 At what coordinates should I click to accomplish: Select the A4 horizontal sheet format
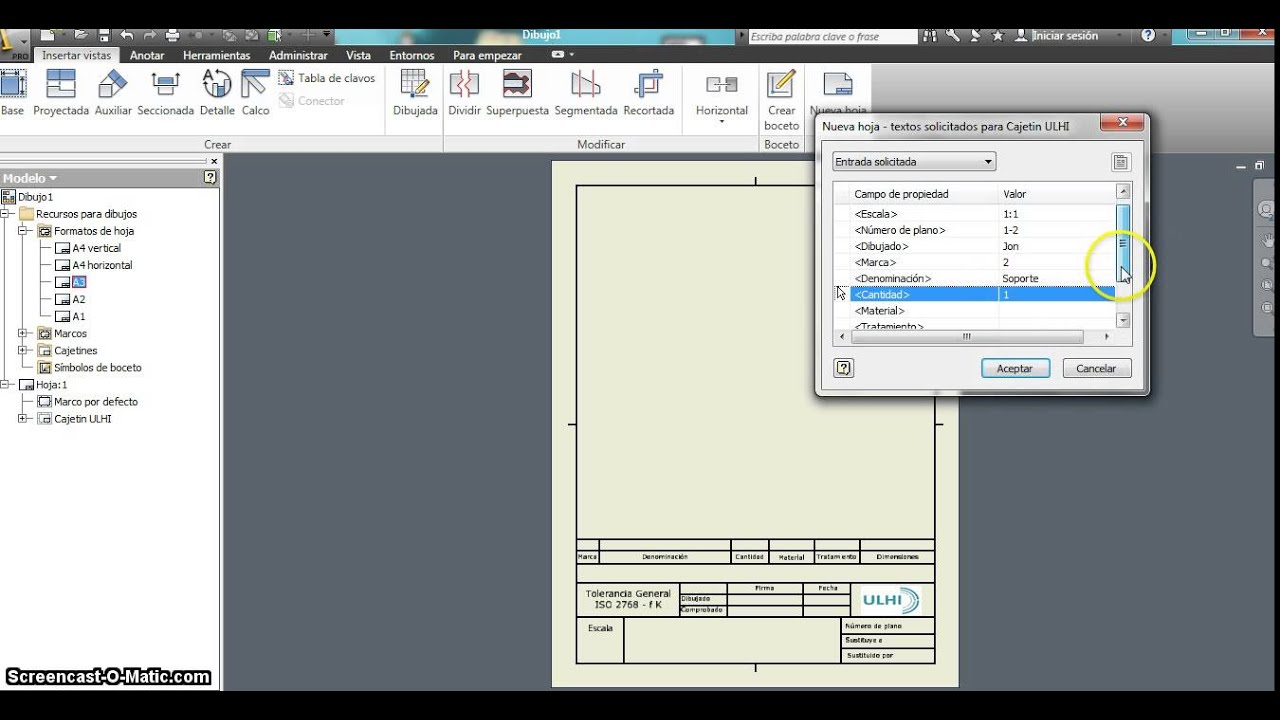tap(102, 265)
